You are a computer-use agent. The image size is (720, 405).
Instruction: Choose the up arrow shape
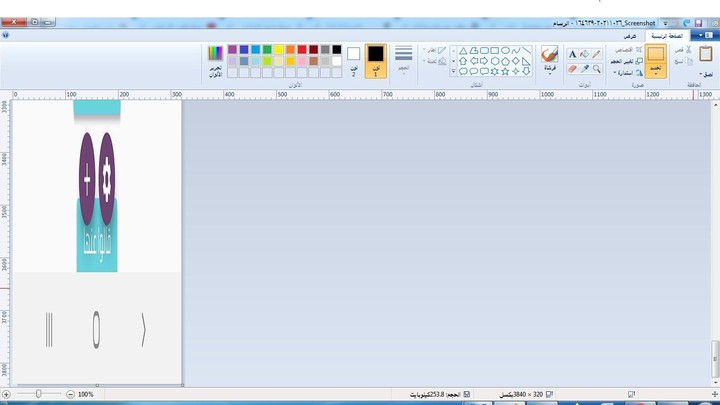tap(463, 61)
